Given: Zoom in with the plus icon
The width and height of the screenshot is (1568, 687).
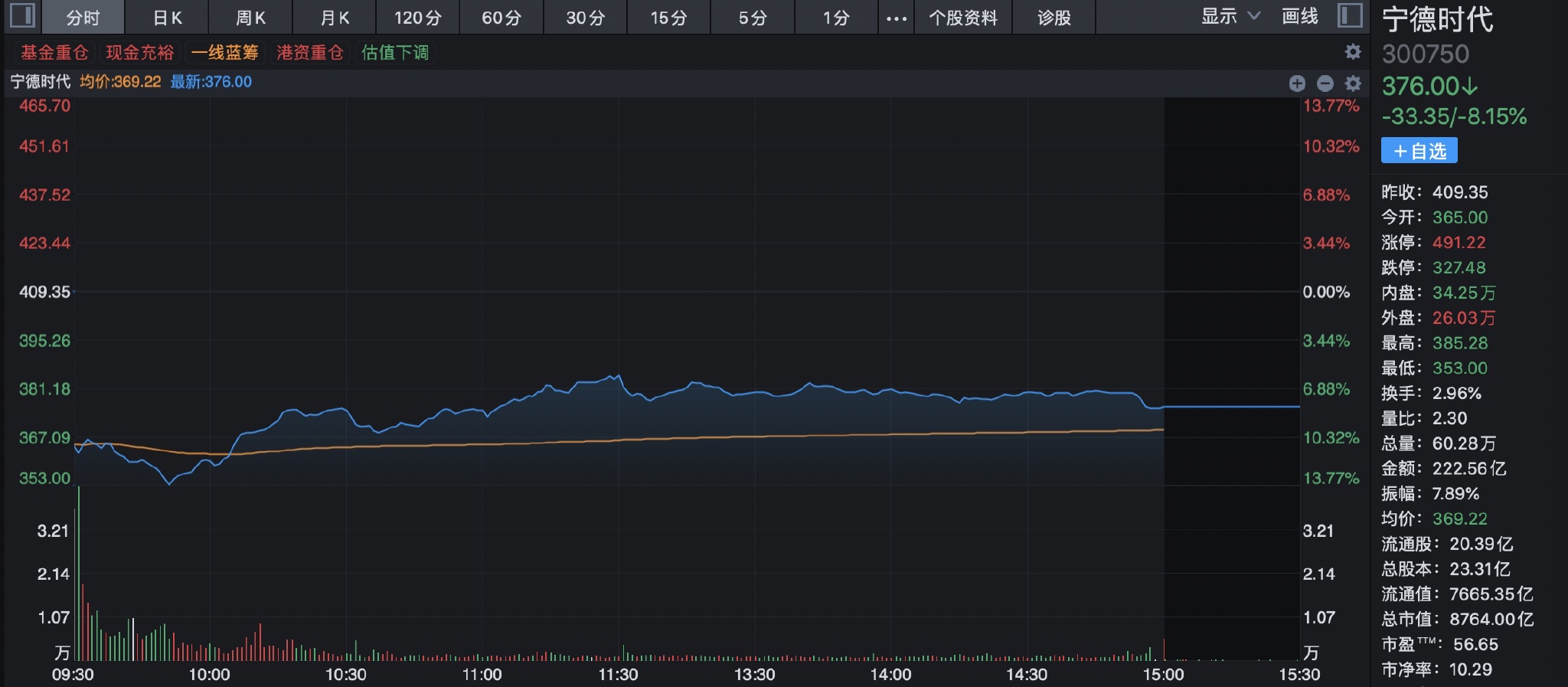Looking at the screenshot, I should 1297,83.
